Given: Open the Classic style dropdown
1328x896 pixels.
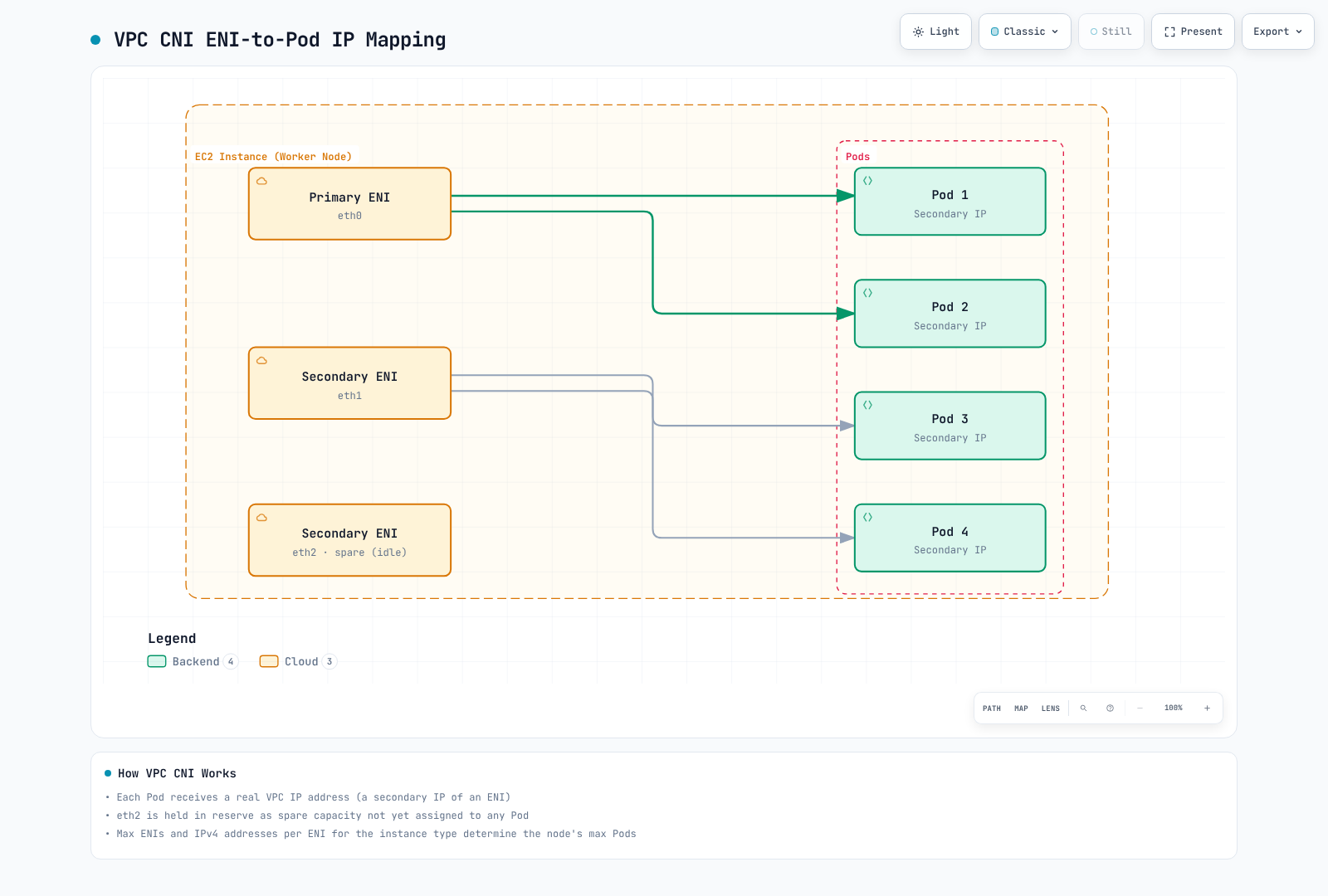Looking at the screenshot, I should tap(1024, 32).
